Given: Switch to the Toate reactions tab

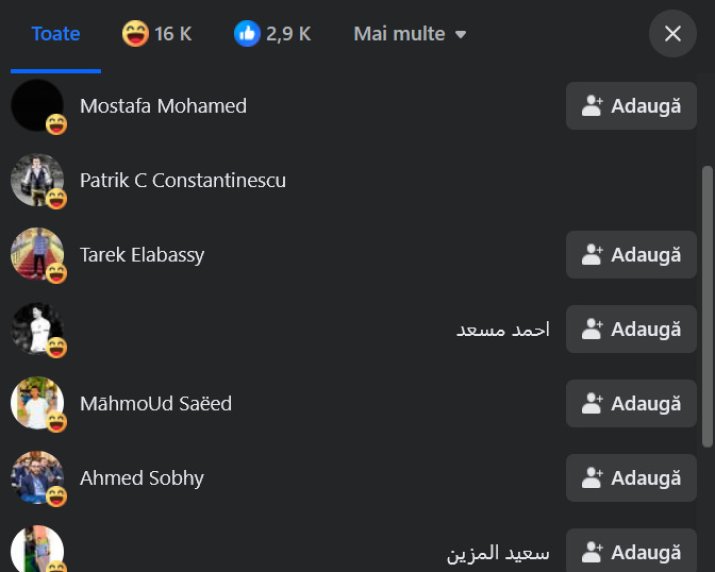Looking at the screenshot, I should tap(56, 34).
